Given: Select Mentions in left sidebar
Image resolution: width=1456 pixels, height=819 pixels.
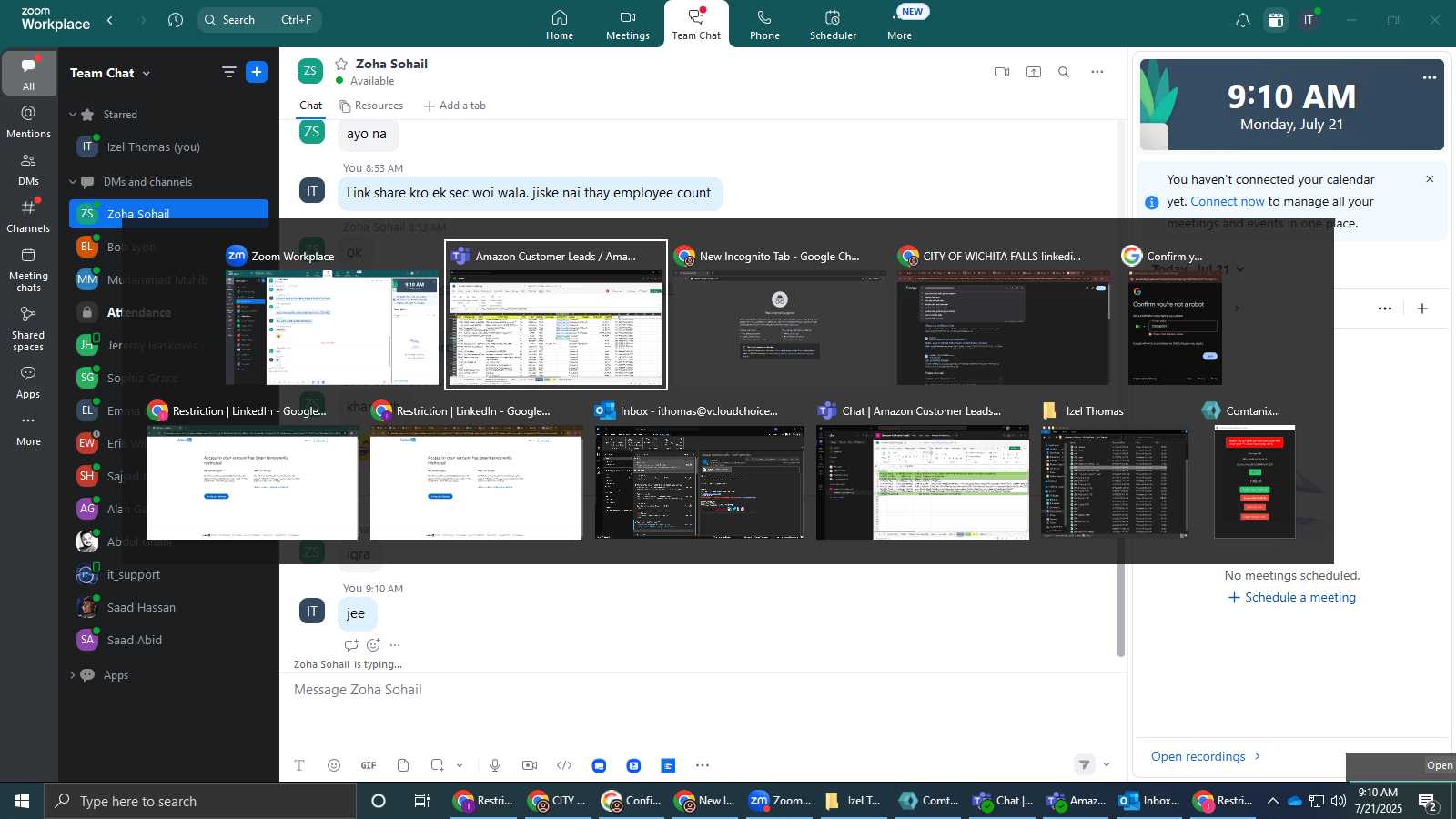Looking at the screenshot, I should coord(28,122).
